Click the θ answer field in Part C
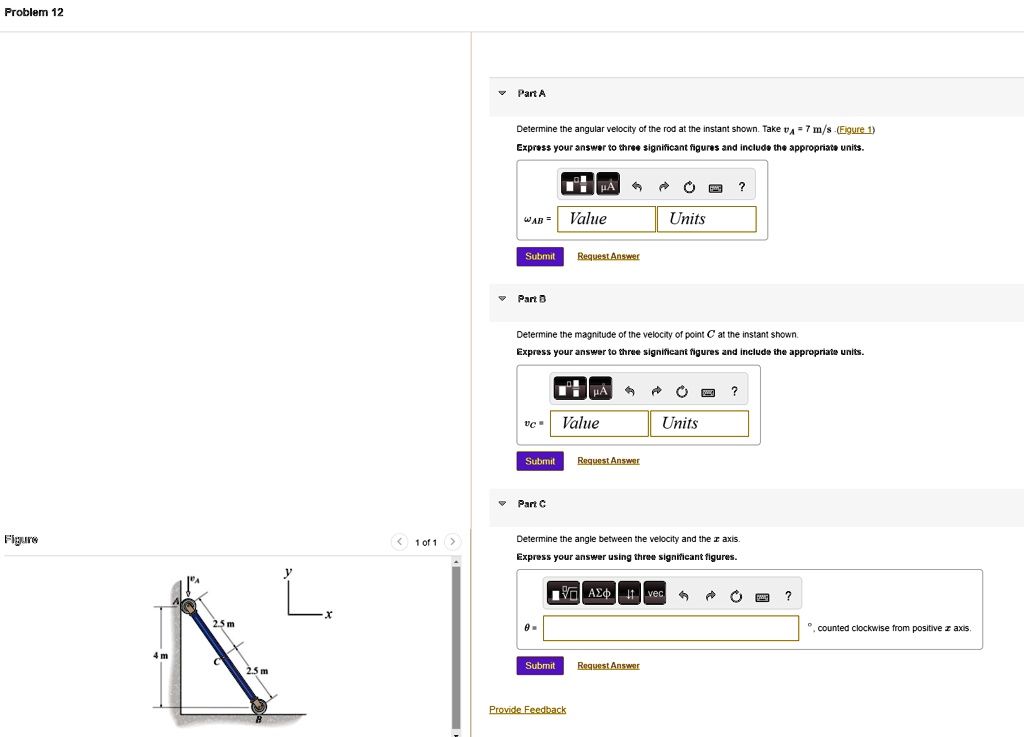1024x737 pixels. coord(671,628)
